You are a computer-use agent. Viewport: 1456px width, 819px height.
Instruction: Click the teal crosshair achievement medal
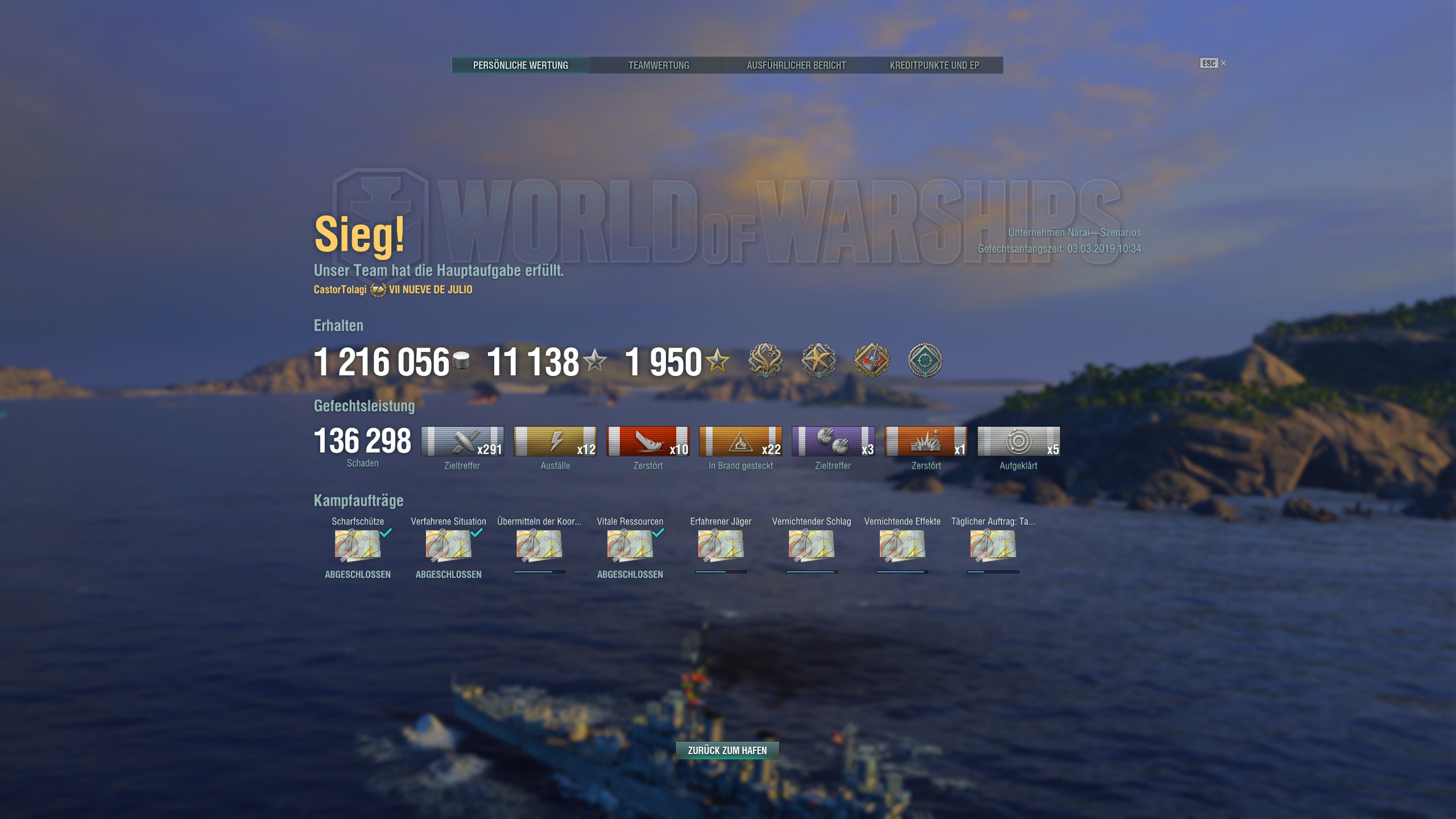click(x=925, y=360)
